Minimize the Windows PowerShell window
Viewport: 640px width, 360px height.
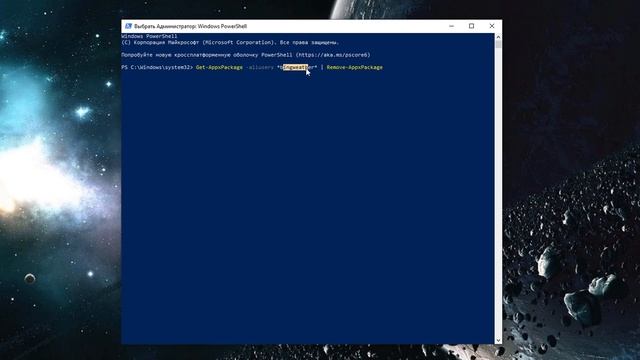[451, 26]
